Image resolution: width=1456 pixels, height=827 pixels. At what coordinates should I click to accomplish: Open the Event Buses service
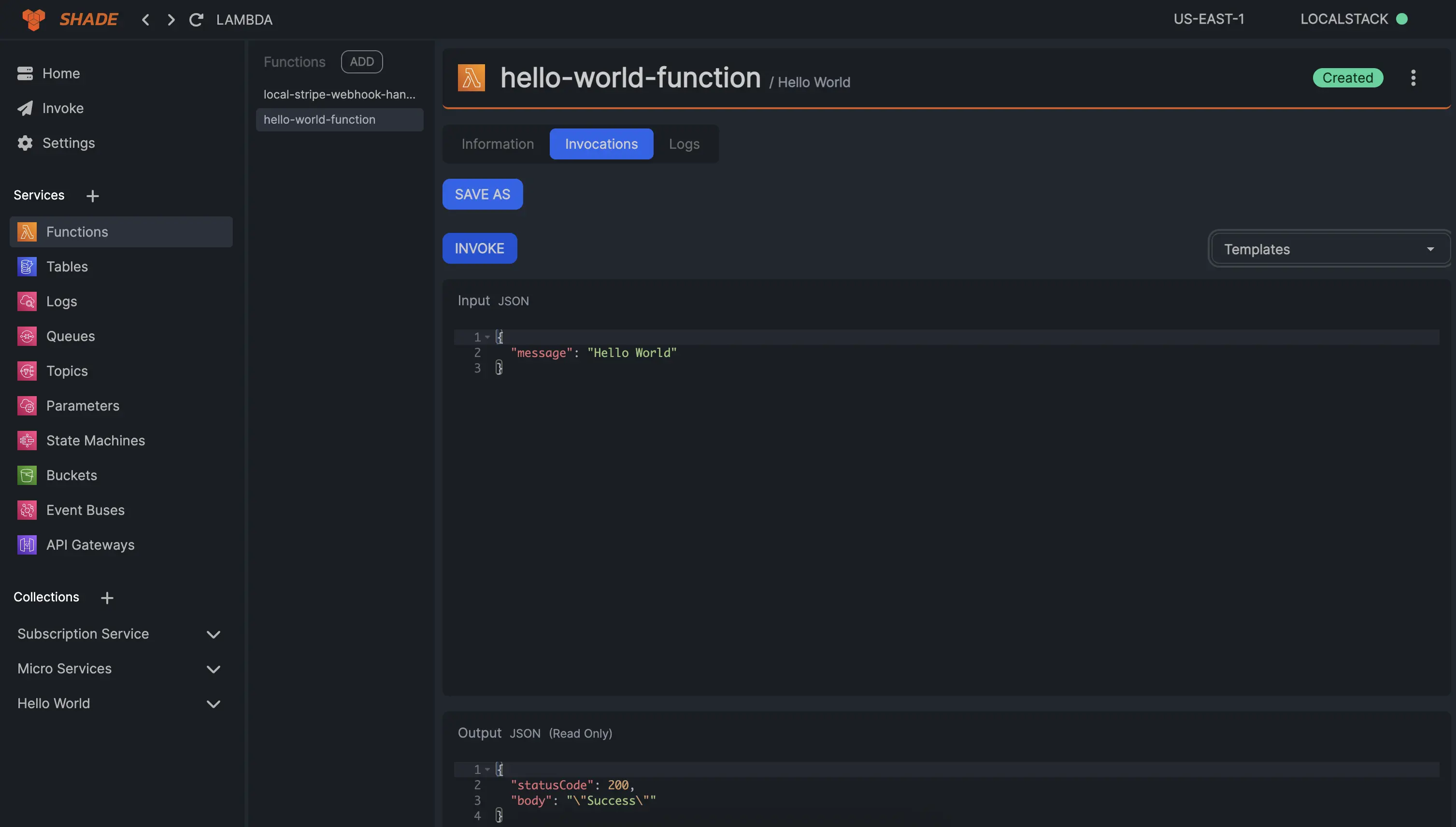(x=121, y=510)
